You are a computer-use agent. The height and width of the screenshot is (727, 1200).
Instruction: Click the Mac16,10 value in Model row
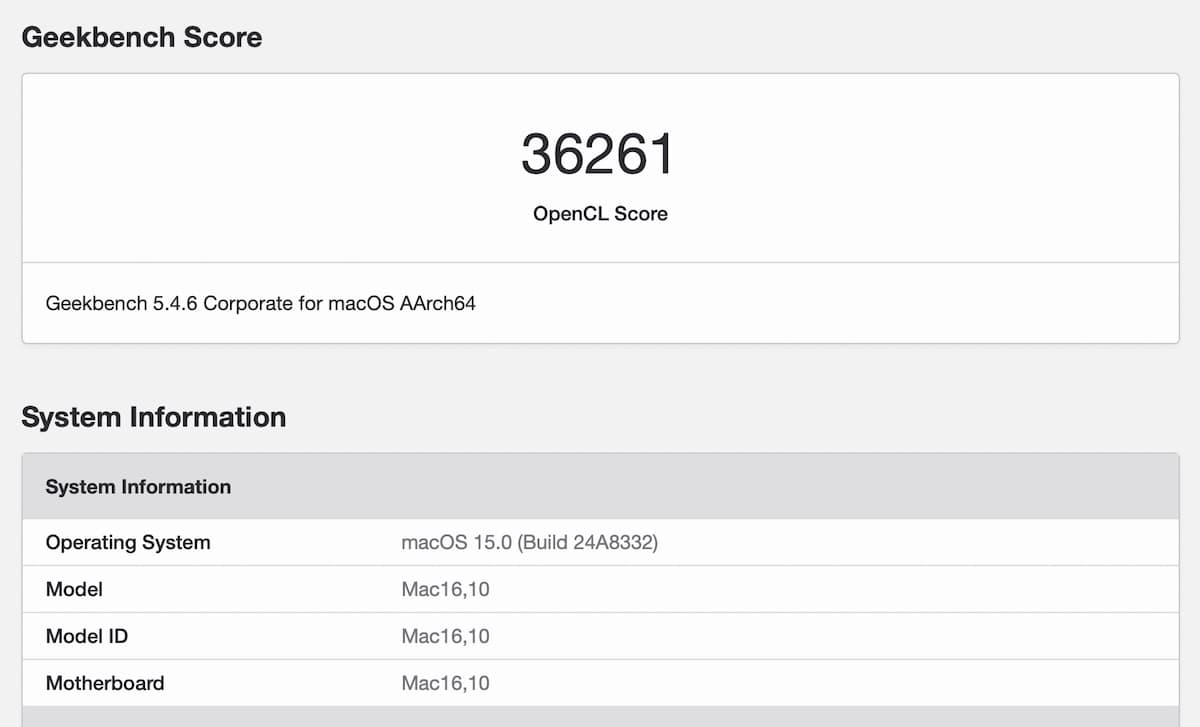pos(445,589)
